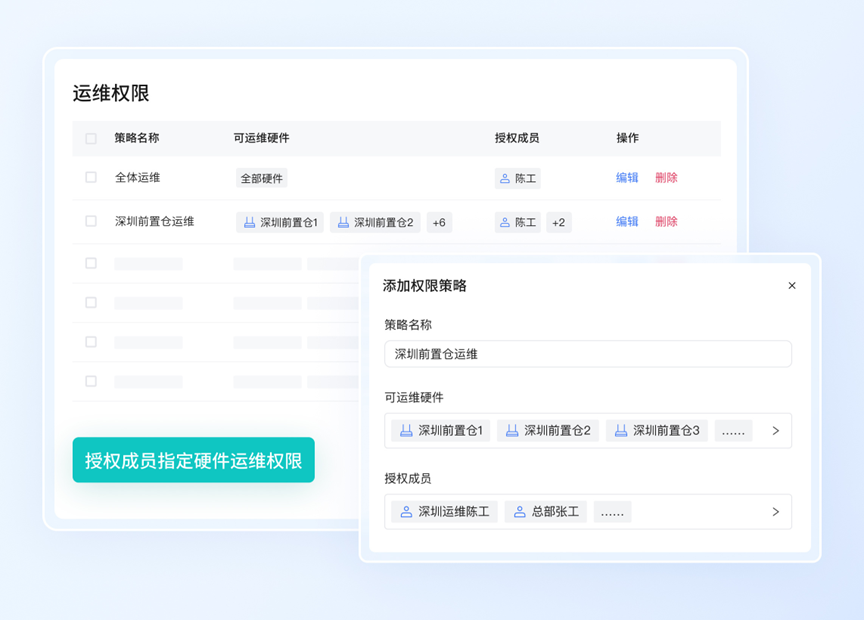Check the checkbox for the 全体运维 row
Screen dimensions: 864x620
coord(90,178)
